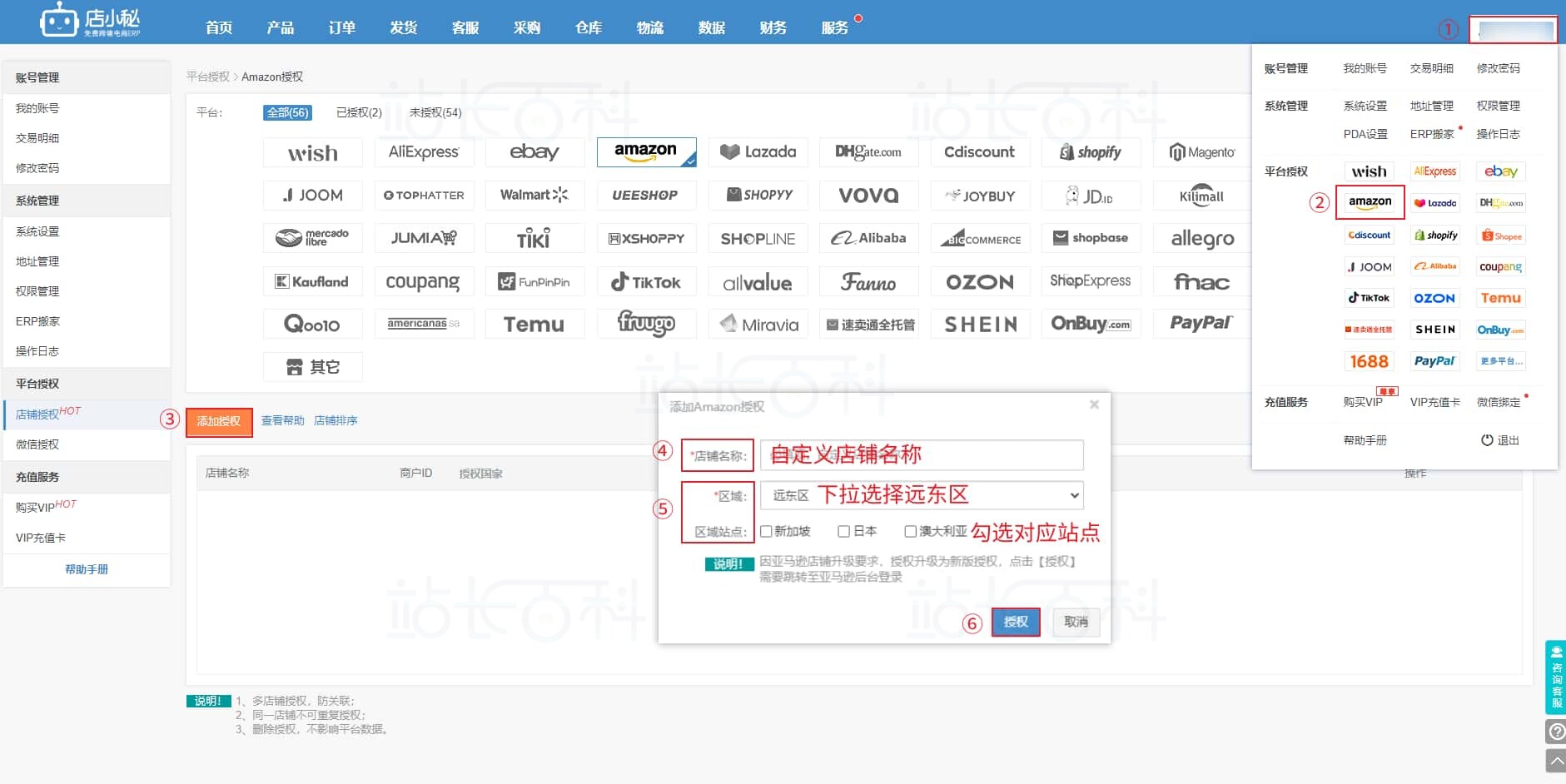Select the JOOM platform logo in grid
This screenshot has width=1566, height=784.
pos(313,196)
